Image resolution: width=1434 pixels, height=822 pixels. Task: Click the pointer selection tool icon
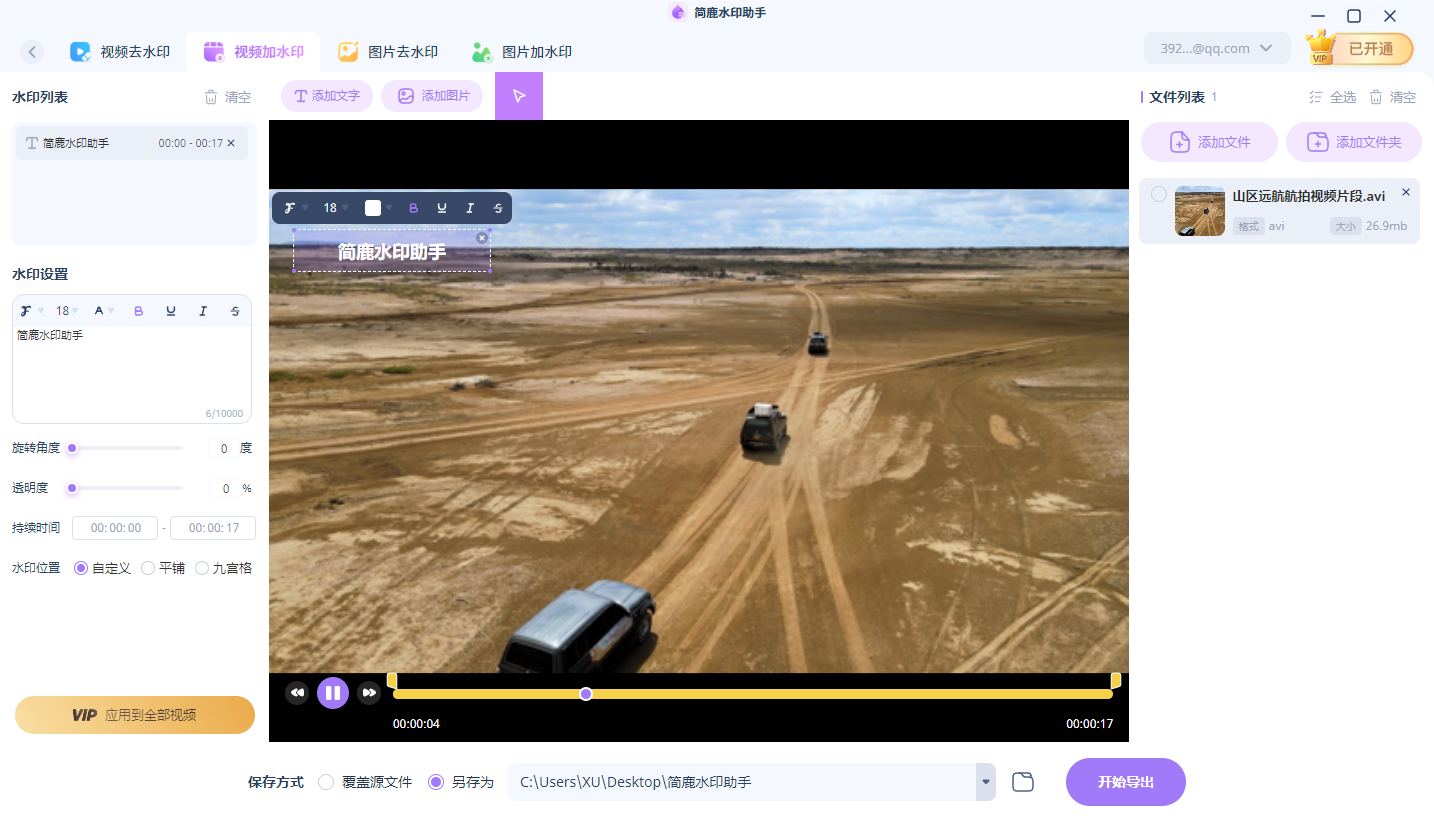point(518,96)
